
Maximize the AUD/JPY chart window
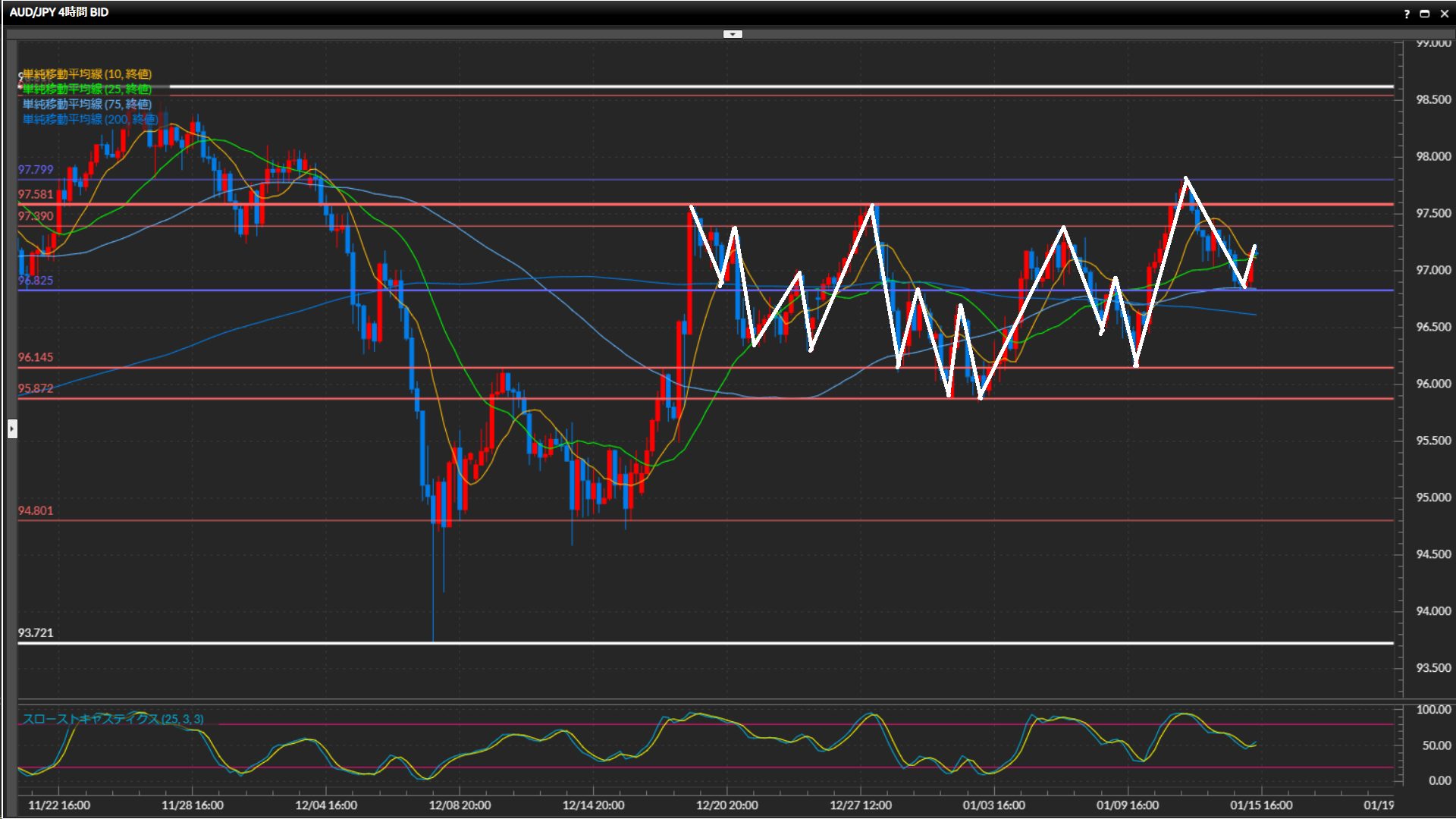click(1424, 14)
